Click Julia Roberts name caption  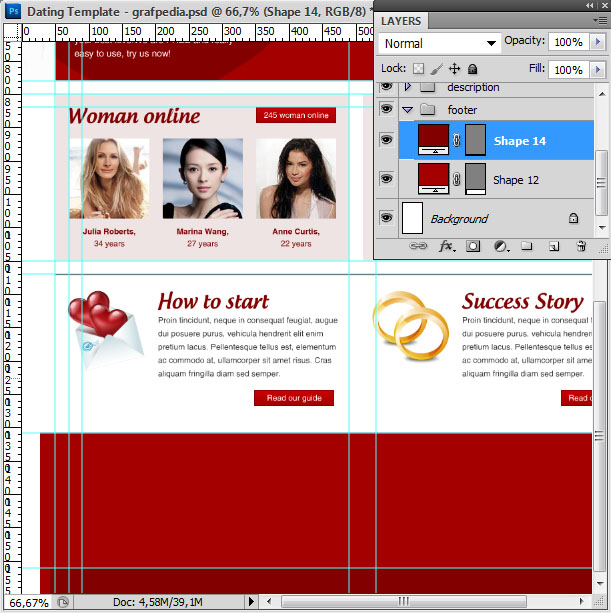point(109,231)
